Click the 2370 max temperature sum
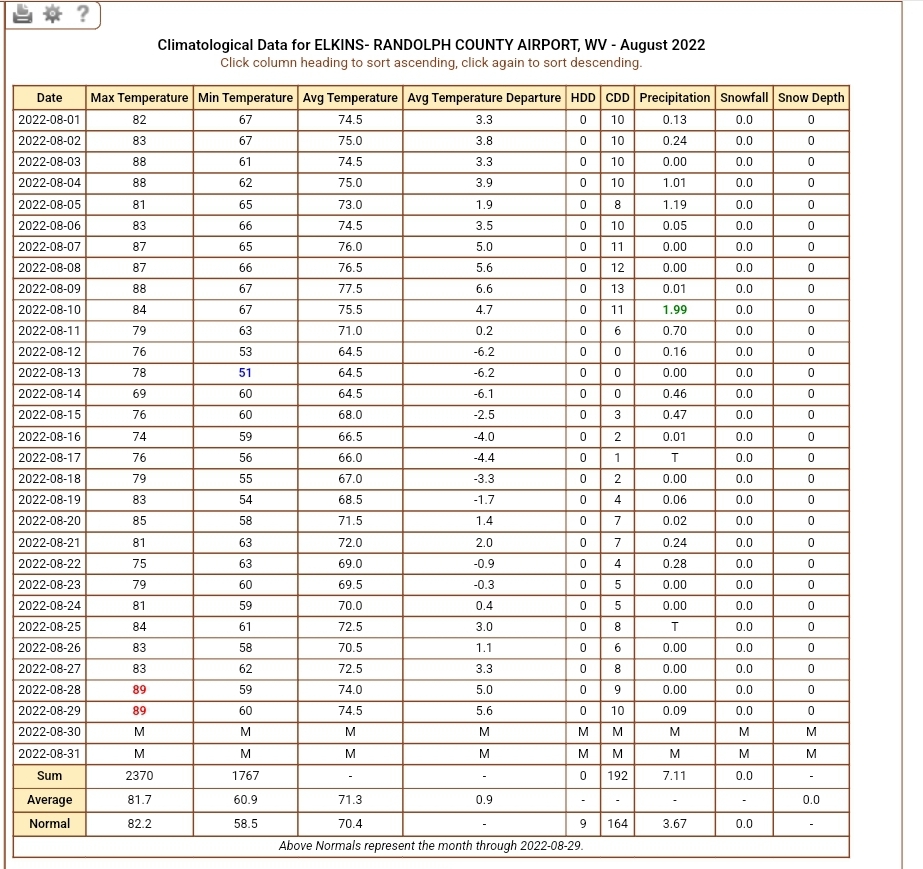The height and width of the screenshot is (869, 923). point(140,776)
